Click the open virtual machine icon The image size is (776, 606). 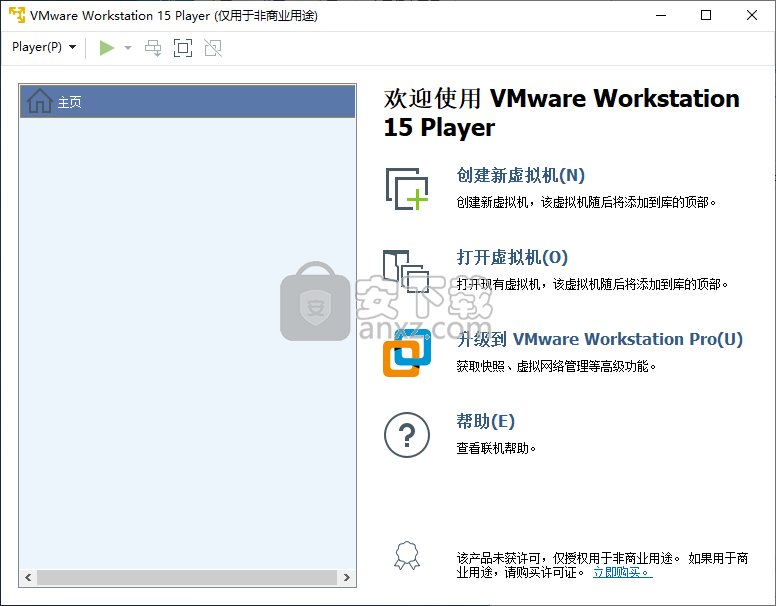406,271
